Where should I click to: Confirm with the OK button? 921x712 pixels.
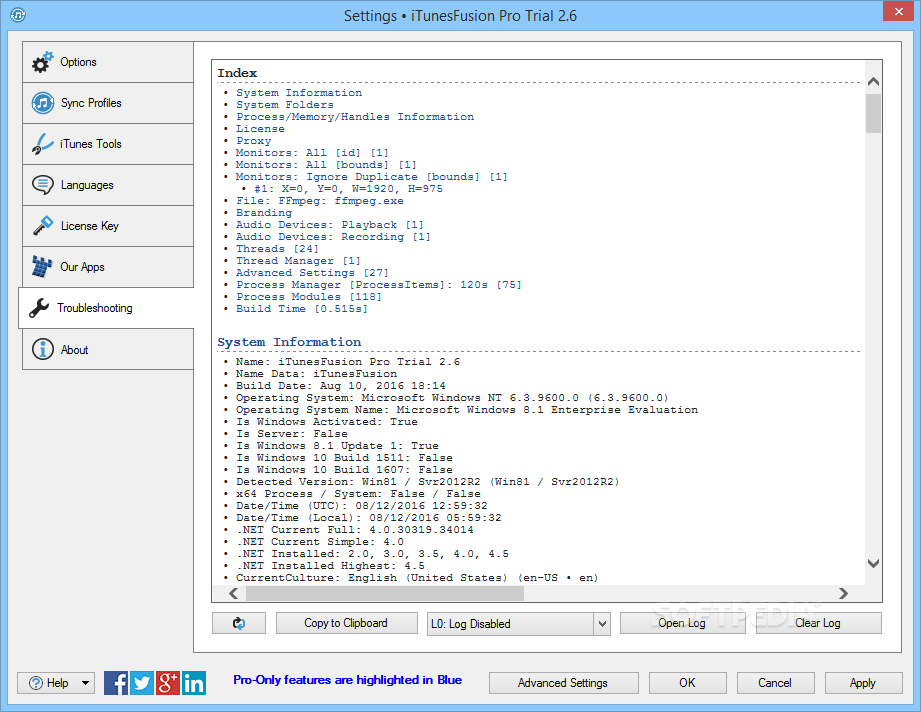[688, 683]
